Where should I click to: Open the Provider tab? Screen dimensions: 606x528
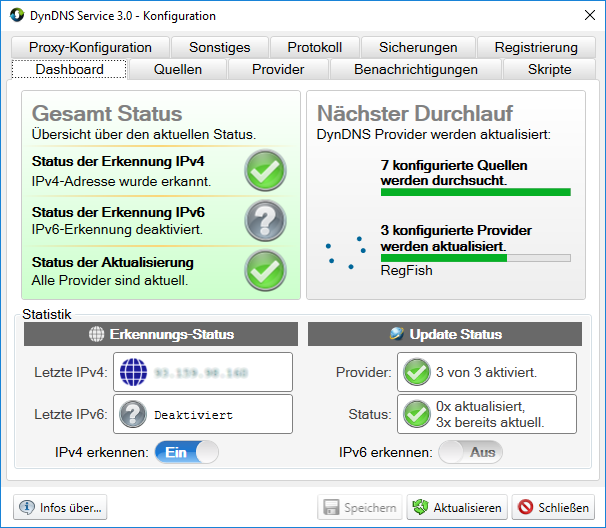pos(278,69)
